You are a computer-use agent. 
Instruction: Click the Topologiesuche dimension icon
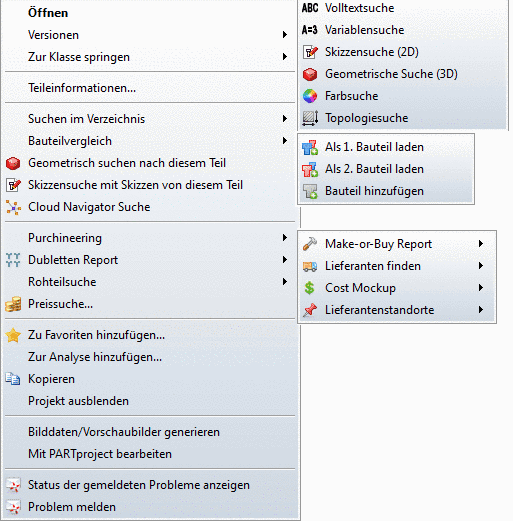pyautogui.click(x=310, y=118)
